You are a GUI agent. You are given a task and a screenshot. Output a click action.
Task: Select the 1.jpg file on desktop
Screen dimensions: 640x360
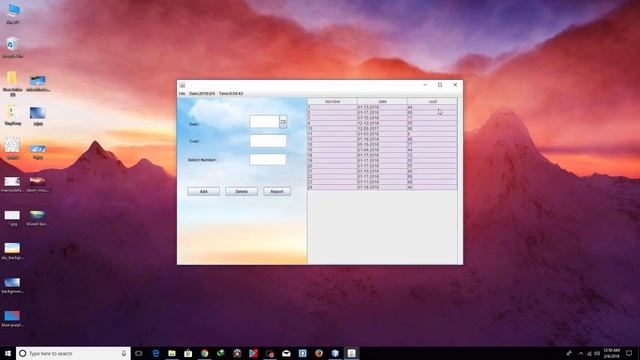12,218
